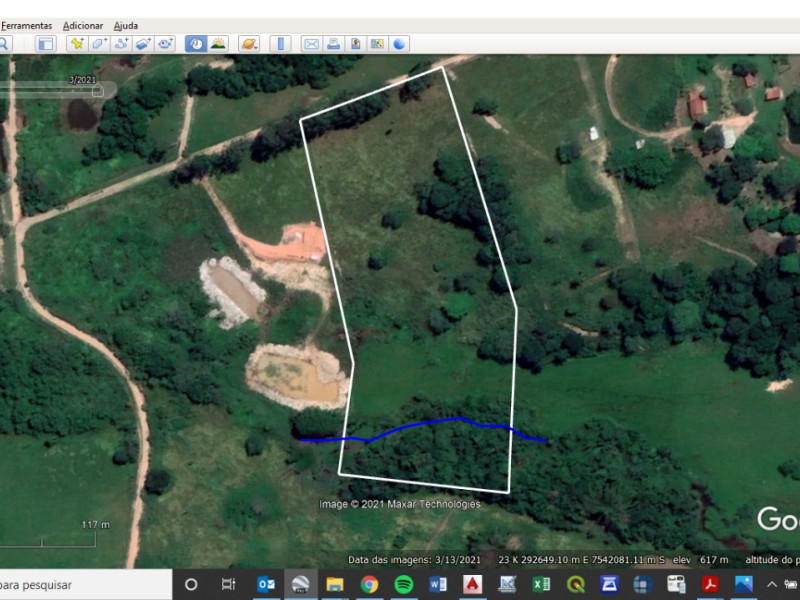Click the historical imagery time slider handle
This screenshot has height=600, width=800.
[97, 91]
